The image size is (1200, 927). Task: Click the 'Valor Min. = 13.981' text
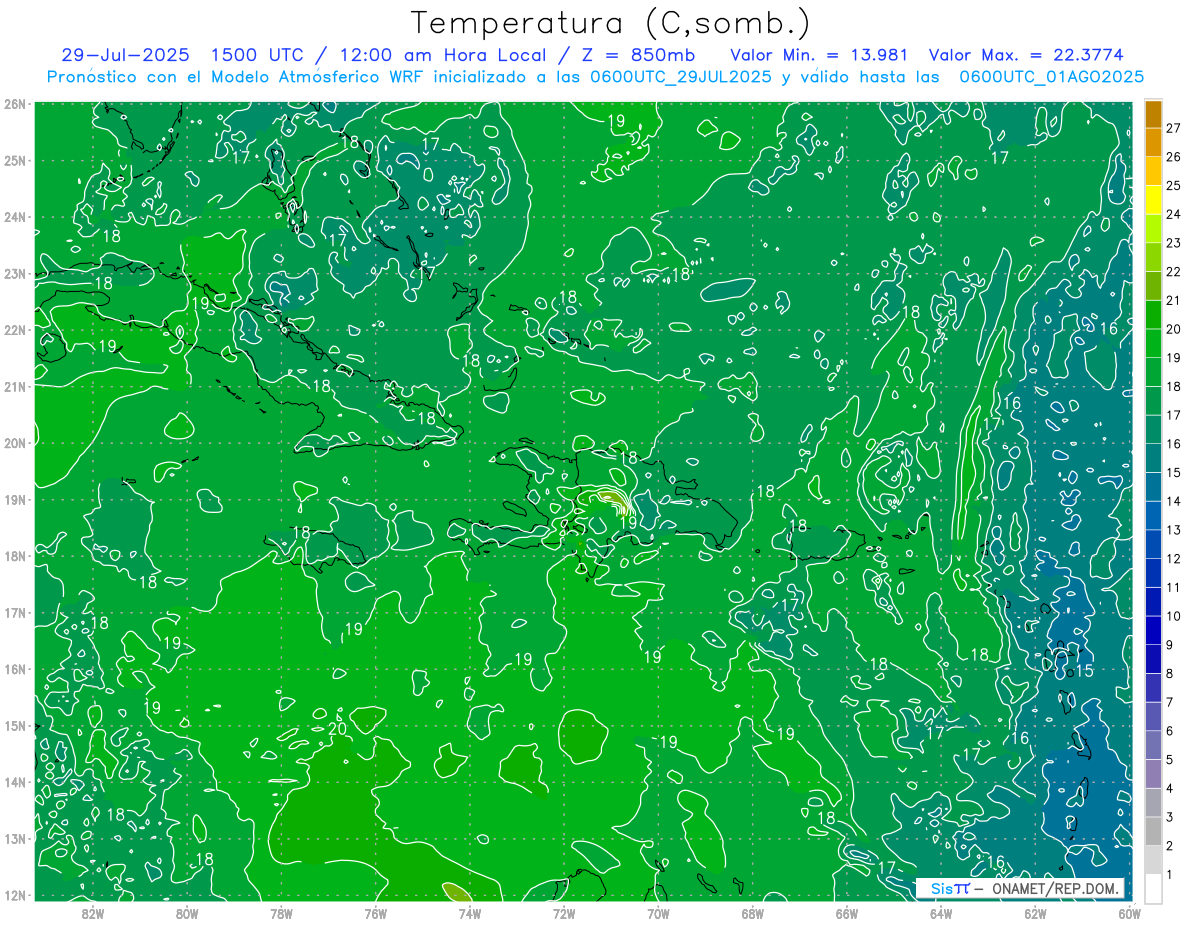819,55
